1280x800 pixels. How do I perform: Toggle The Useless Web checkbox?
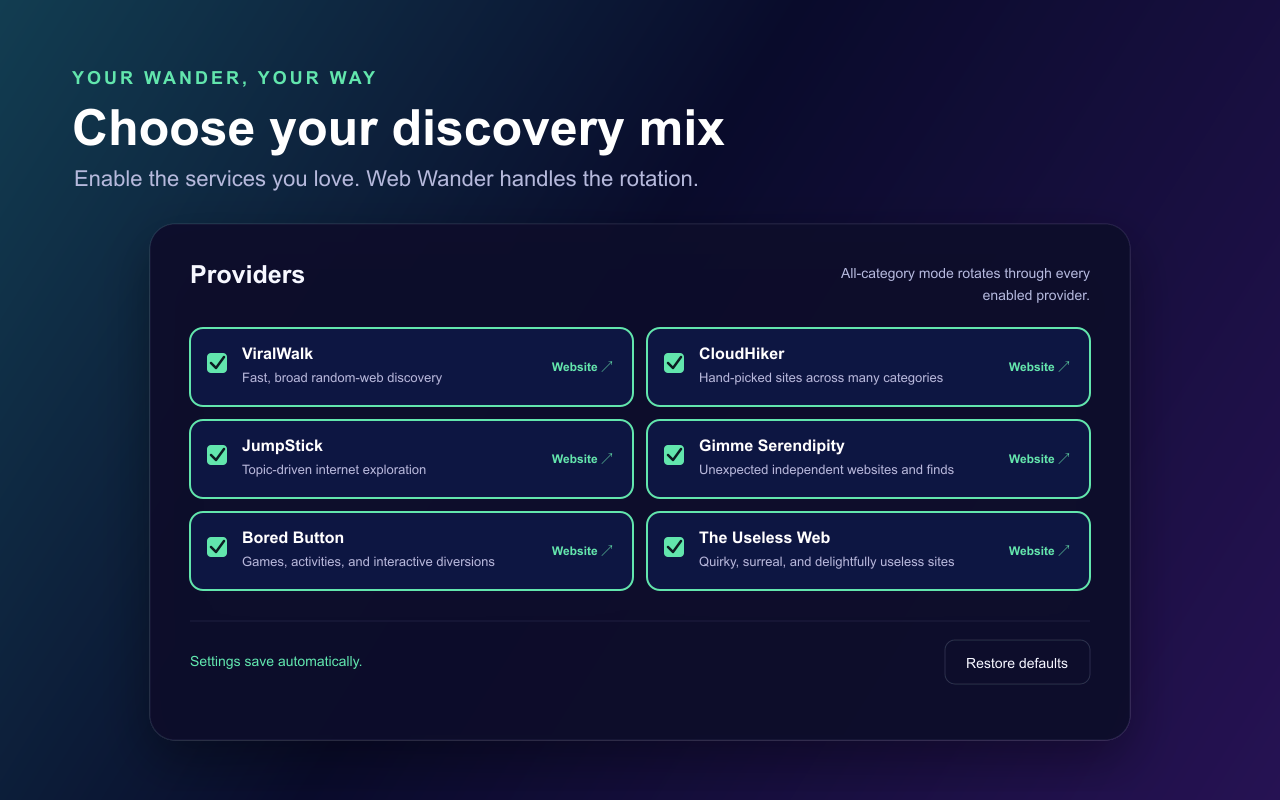click(674, 547)
